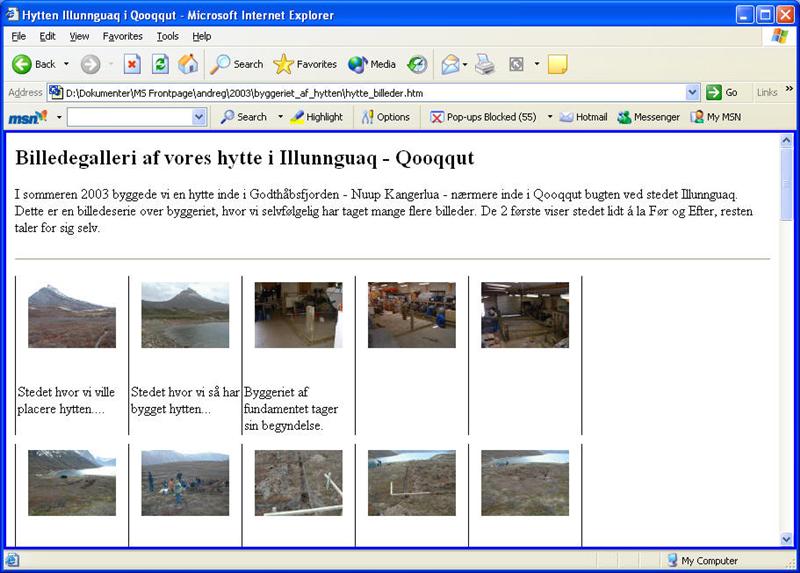Expand the Back button history dropdown
800x573 pixels.
pos(66,64)
